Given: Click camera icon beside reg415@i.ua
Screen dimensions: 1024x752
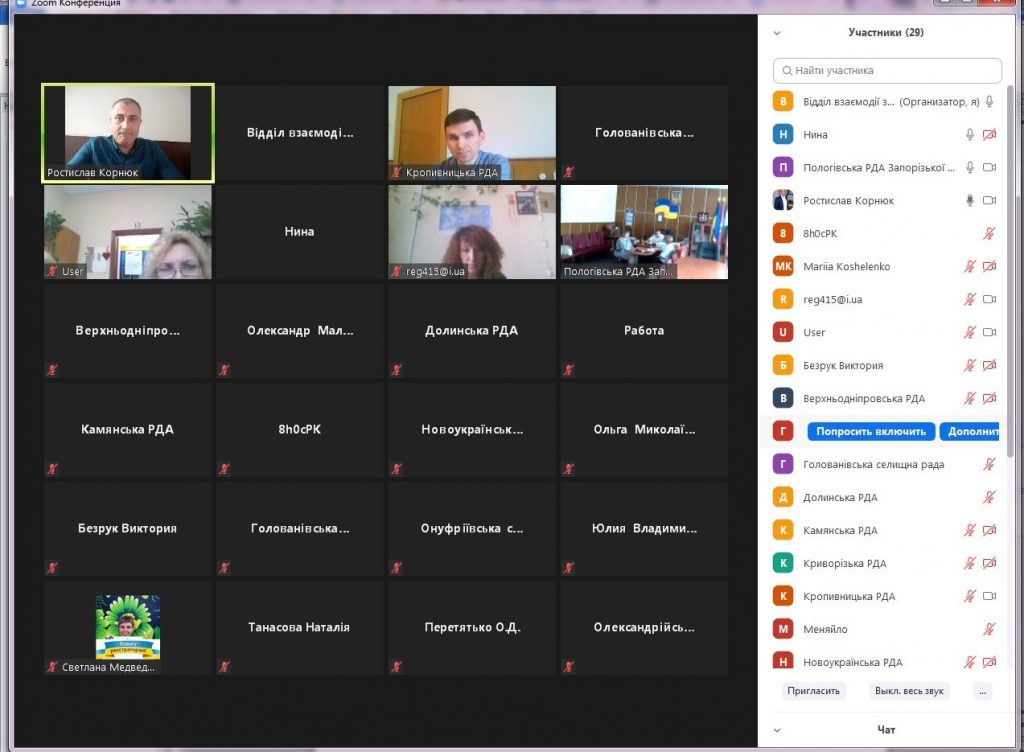Looking at the screenshot, I should tap(989, 299).
